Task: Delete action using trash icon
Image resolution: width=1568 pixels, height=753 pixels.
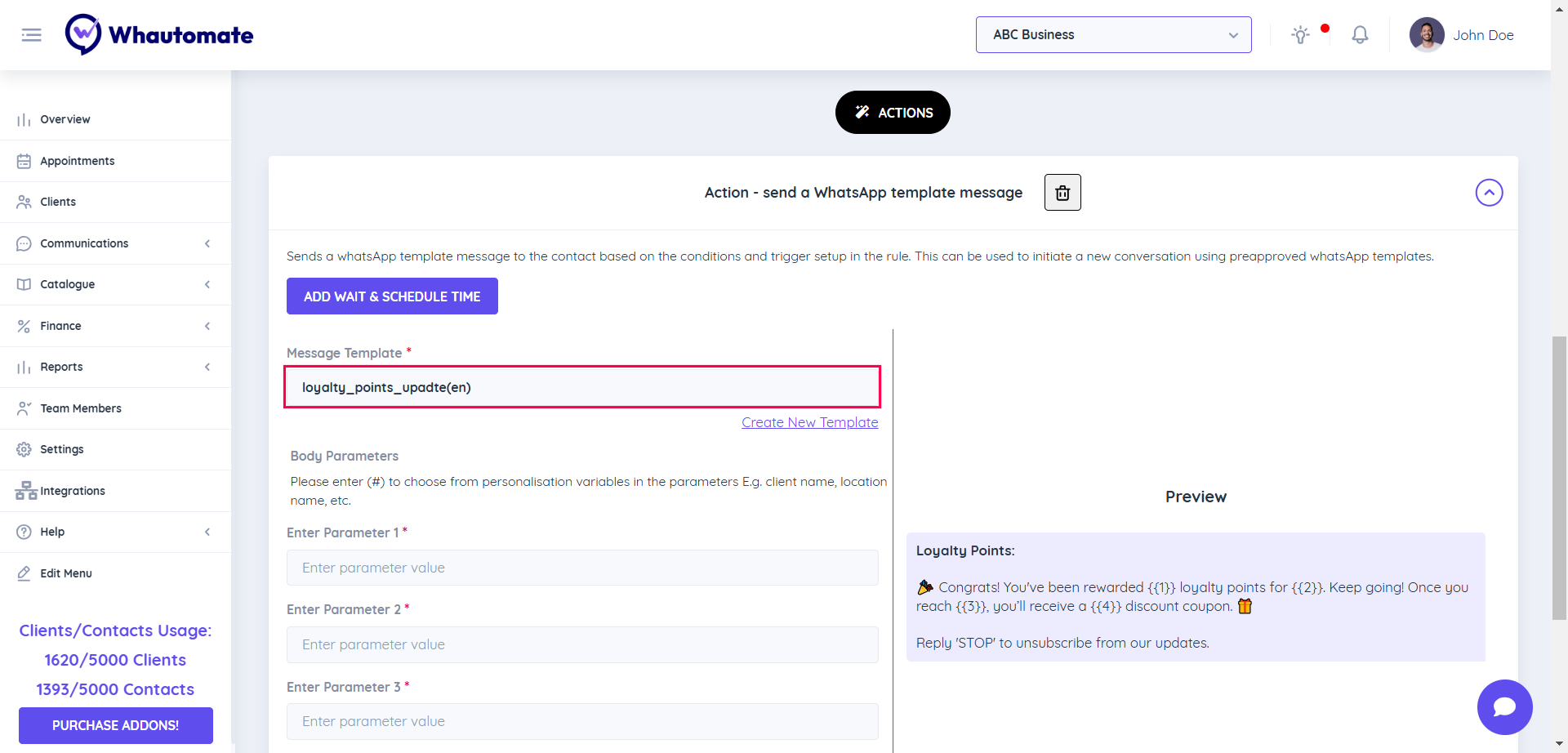Action: tap(1062, 193)
